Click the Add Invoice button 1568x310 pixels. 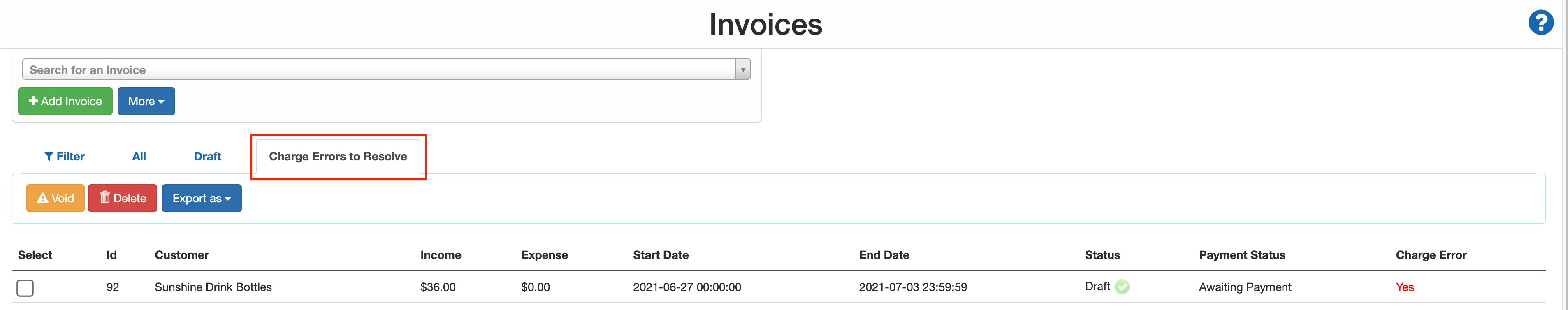[x=65, y=101]
